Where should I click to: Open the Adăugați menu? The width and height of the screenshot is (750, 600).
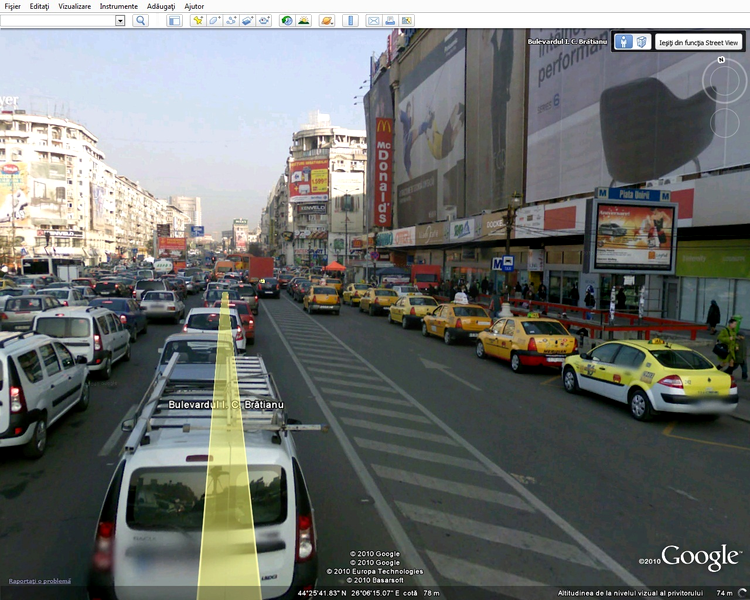tap(161, 6)
